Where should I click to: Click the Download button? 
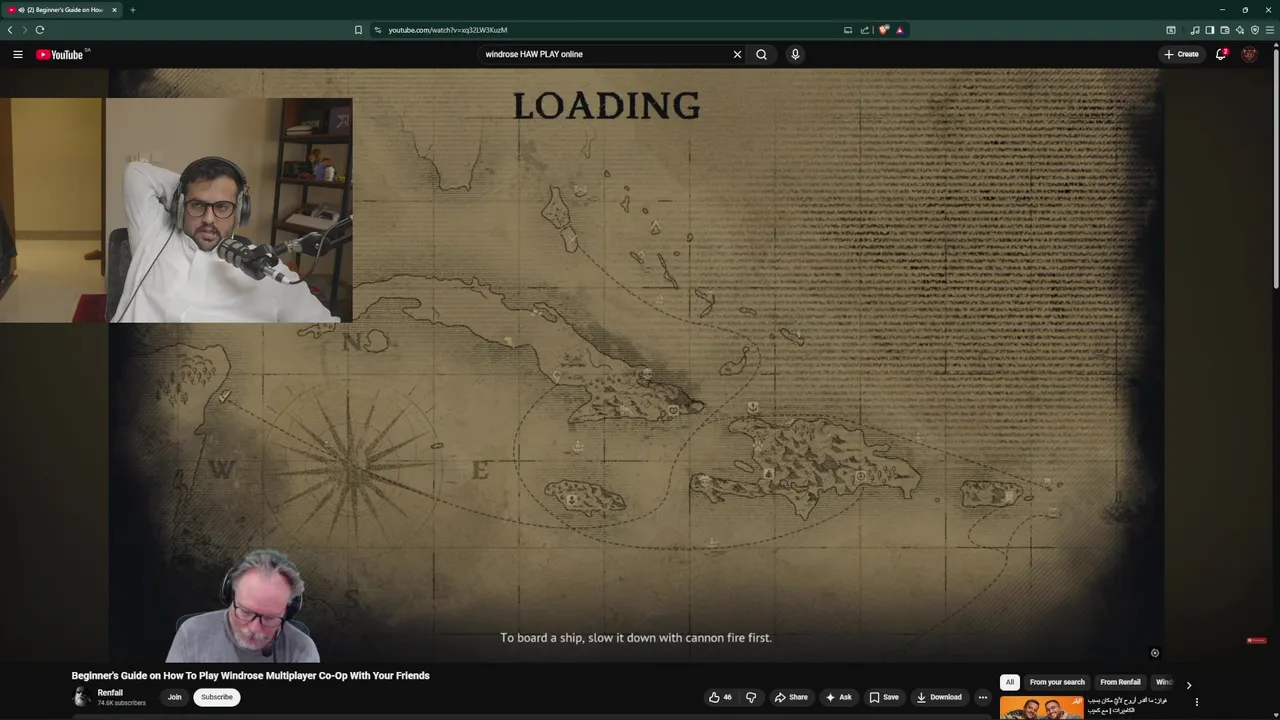tap(939, 697)
